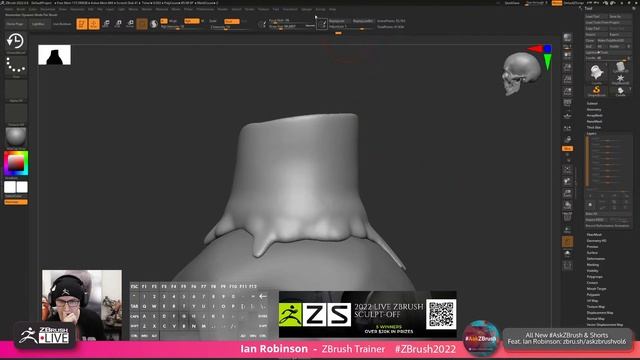Toggle Persp perspective in right shelf
The width and height of the screenshot is (640, 360).
tap(567, 103)
